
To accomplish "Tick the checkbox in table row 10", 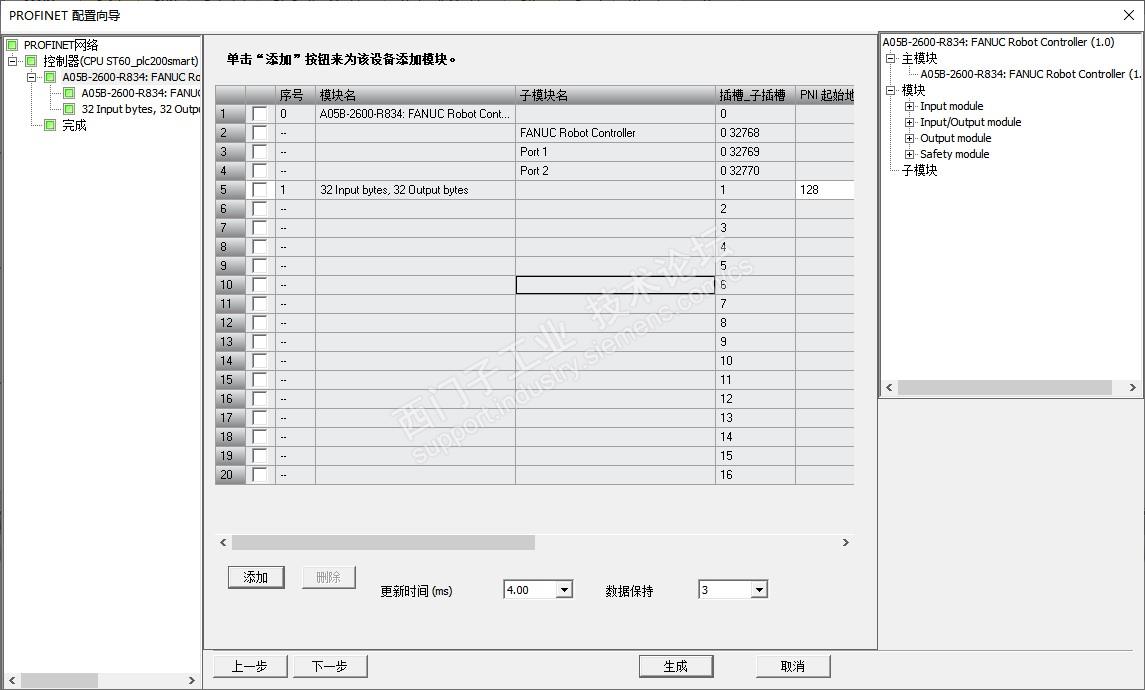I will (259, 285).
